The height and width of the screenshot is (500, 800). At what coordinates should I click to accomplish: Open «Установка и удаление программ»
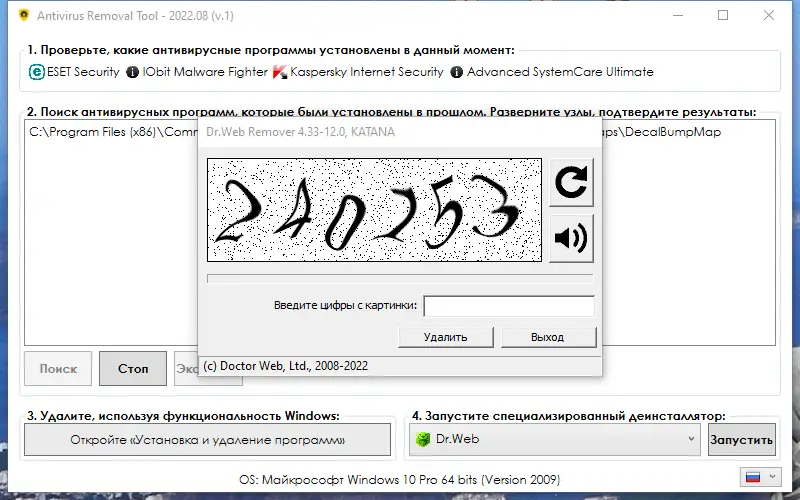(208, 439)
